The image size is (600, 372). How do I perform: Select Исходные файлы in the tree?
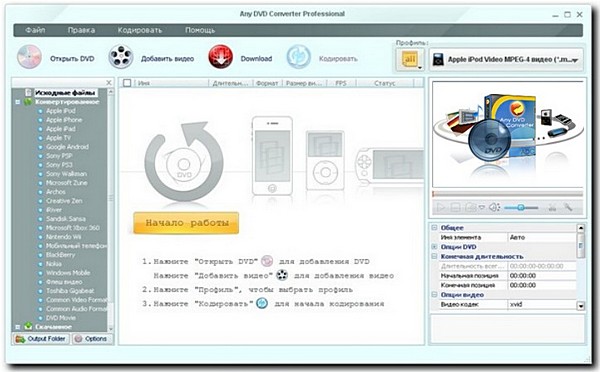pos(65,93)
